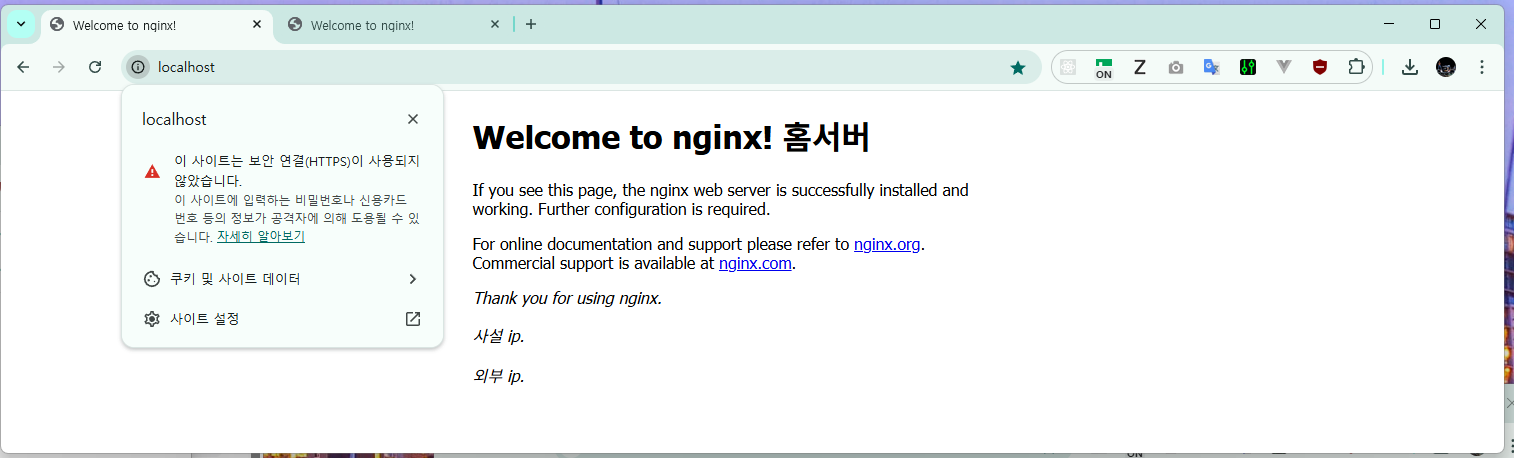Click the gear icon beside 사이트 설정
This screenshot has height=458, width=1514.
tap(152, 319)
